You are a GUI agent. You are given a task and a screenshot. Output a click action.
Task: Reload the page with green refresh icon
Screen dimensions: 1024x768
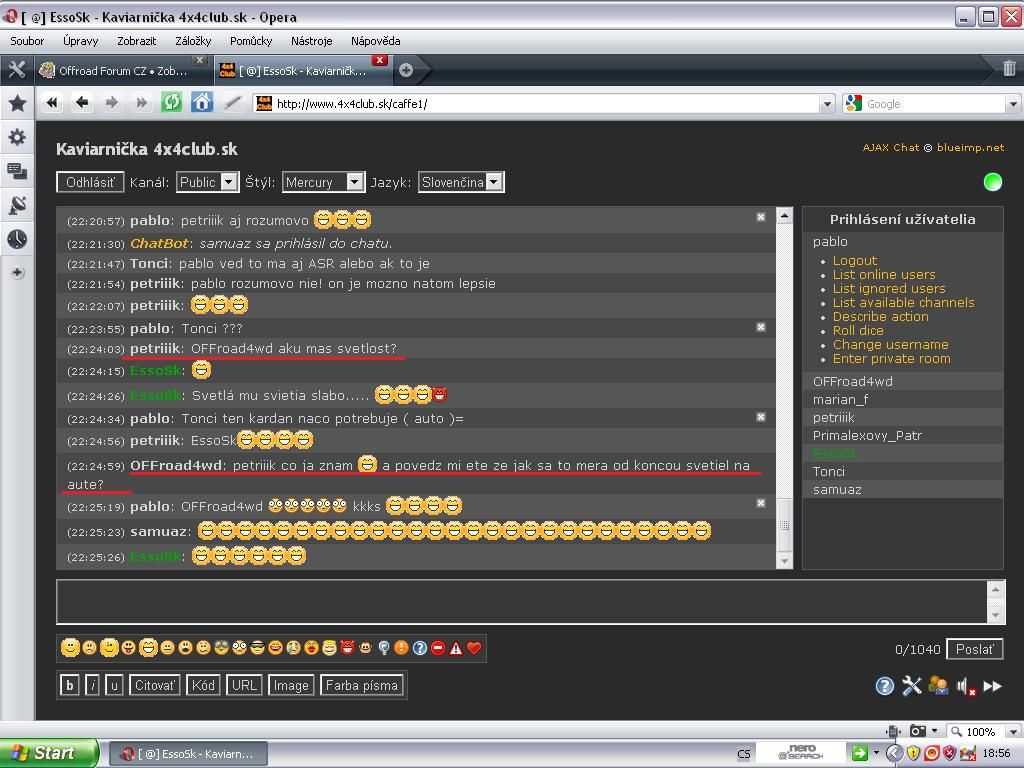tap(171, 103)
